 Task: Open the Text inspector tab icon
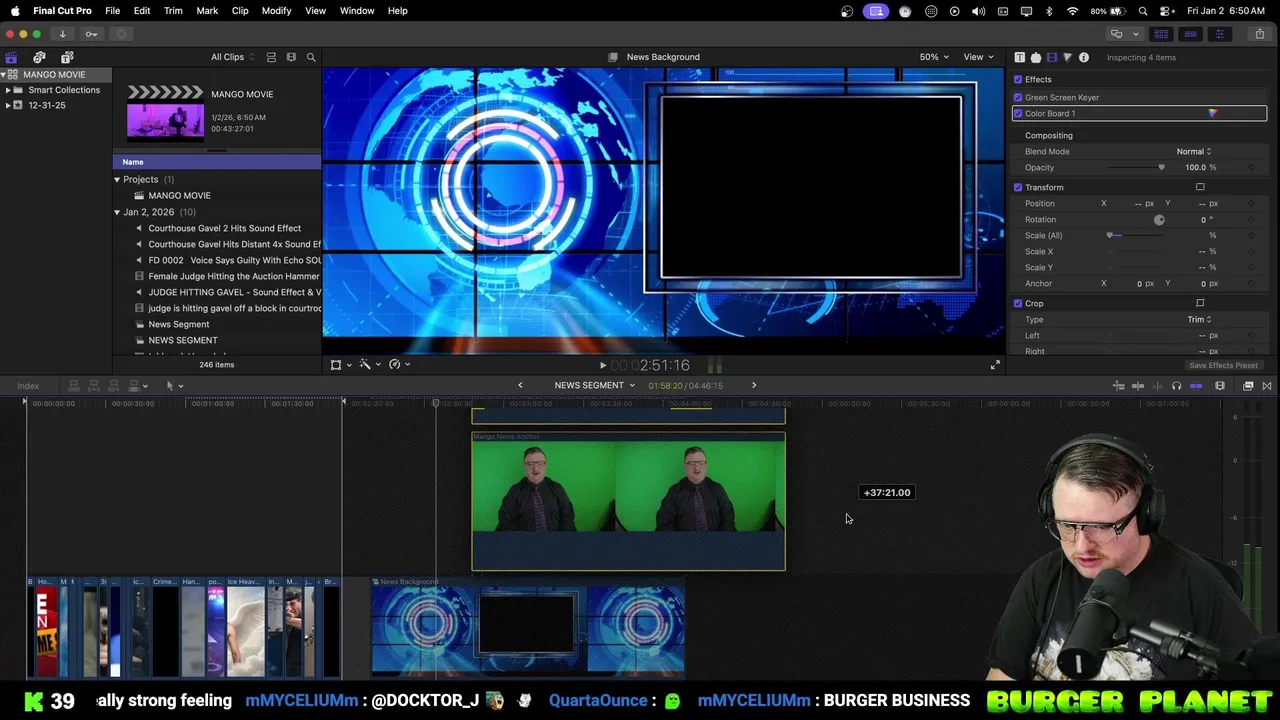(1019, 57)
